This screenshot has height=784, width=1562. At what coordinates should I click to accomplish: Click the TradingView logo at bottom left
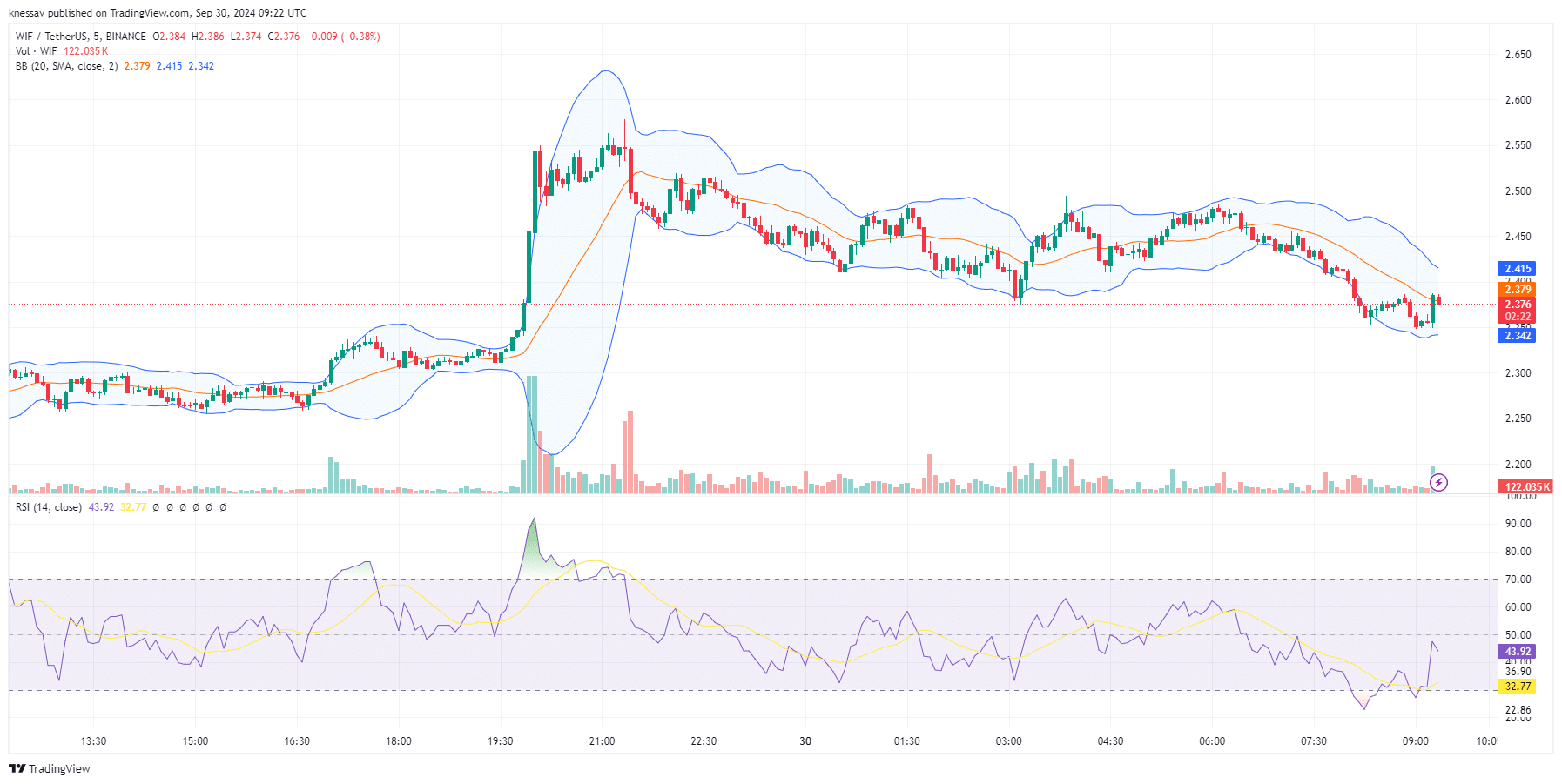tap(50, 768)
